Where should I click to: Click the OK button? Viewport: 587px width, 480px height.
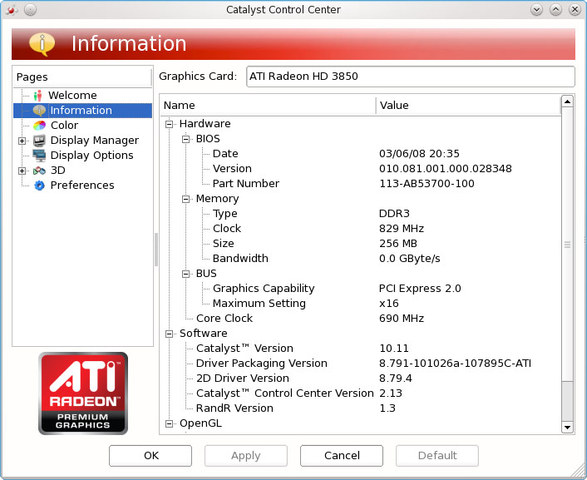(x=150, y=456)
